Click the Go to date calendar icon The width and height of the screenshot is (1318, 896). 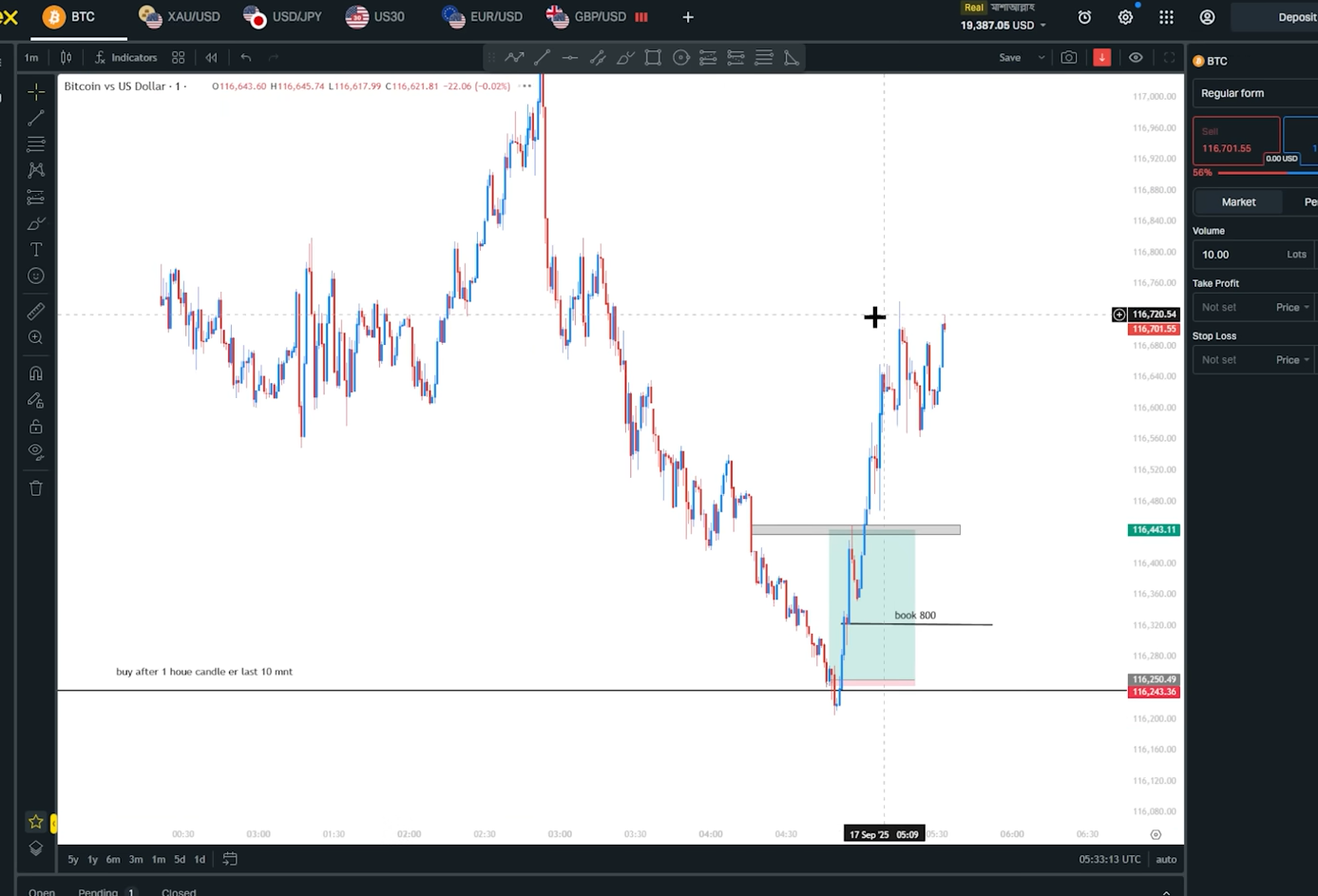(230, 859)
